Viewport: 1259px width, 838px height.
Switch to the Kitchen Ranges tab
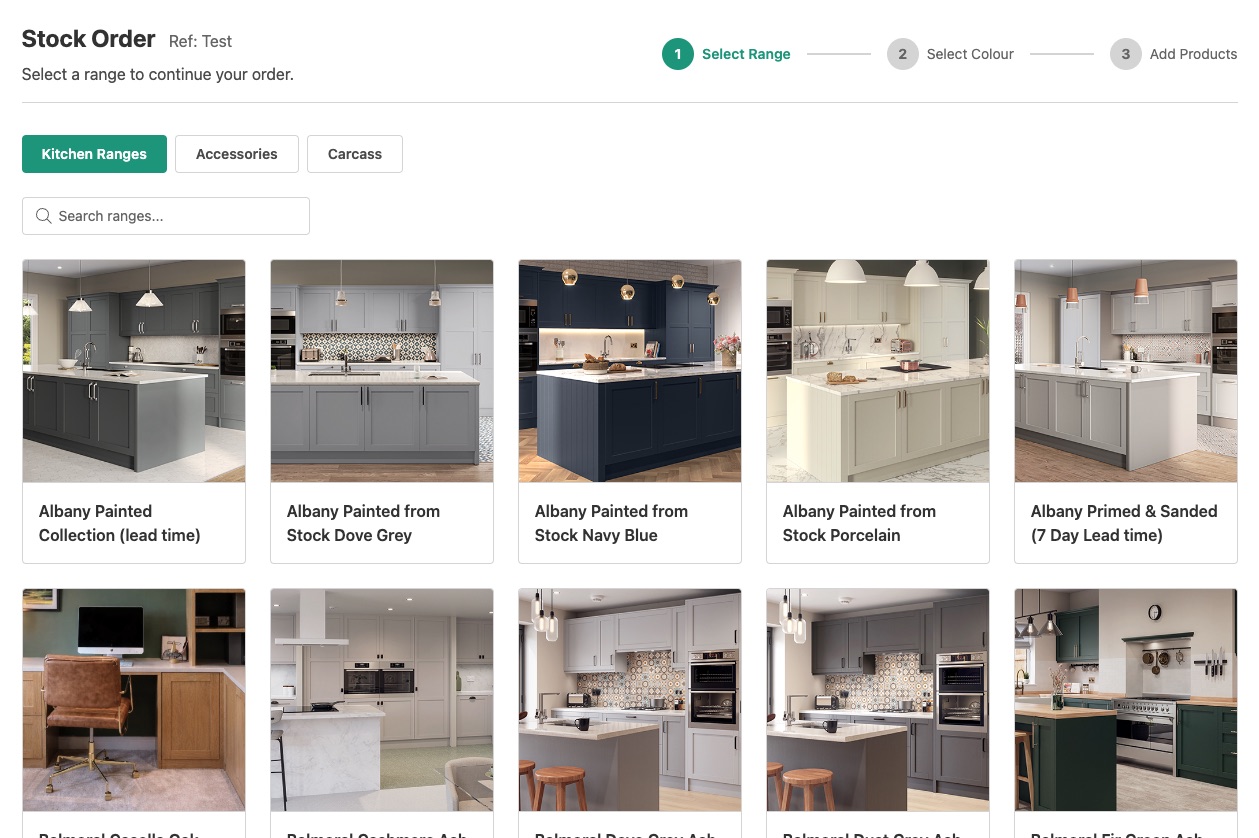[x=94, y=154]
